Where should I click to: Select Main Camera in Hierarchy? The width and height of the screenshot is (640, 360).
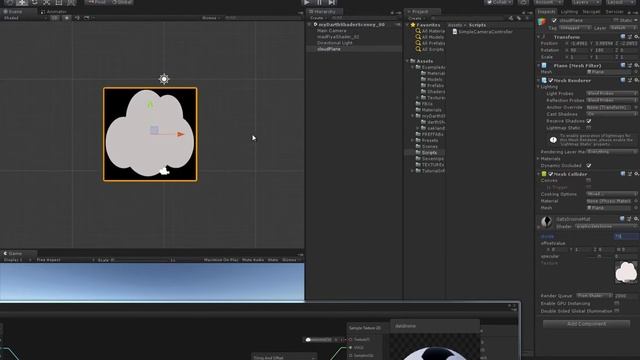(x=332, y=31)
